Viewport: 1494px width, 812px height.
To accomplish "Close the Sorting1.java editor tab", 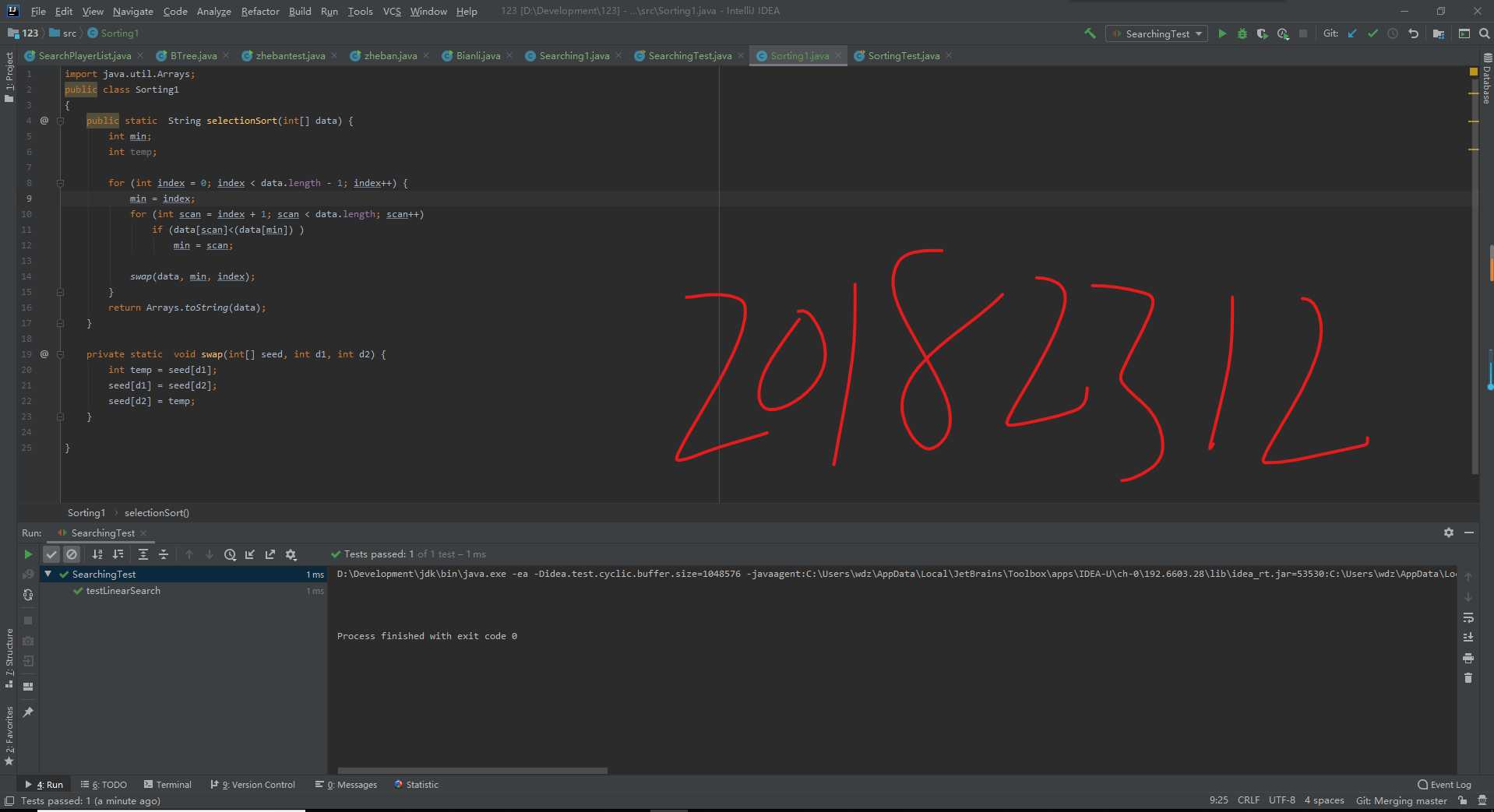I will click(838, 55).
